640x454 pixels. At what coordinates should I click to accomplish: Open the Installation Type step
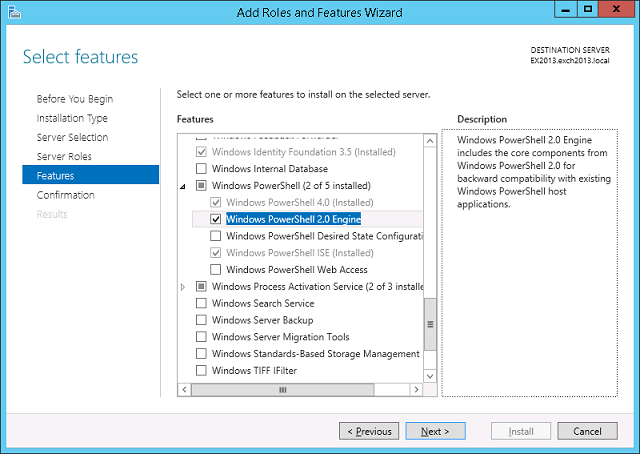[72, 118]
